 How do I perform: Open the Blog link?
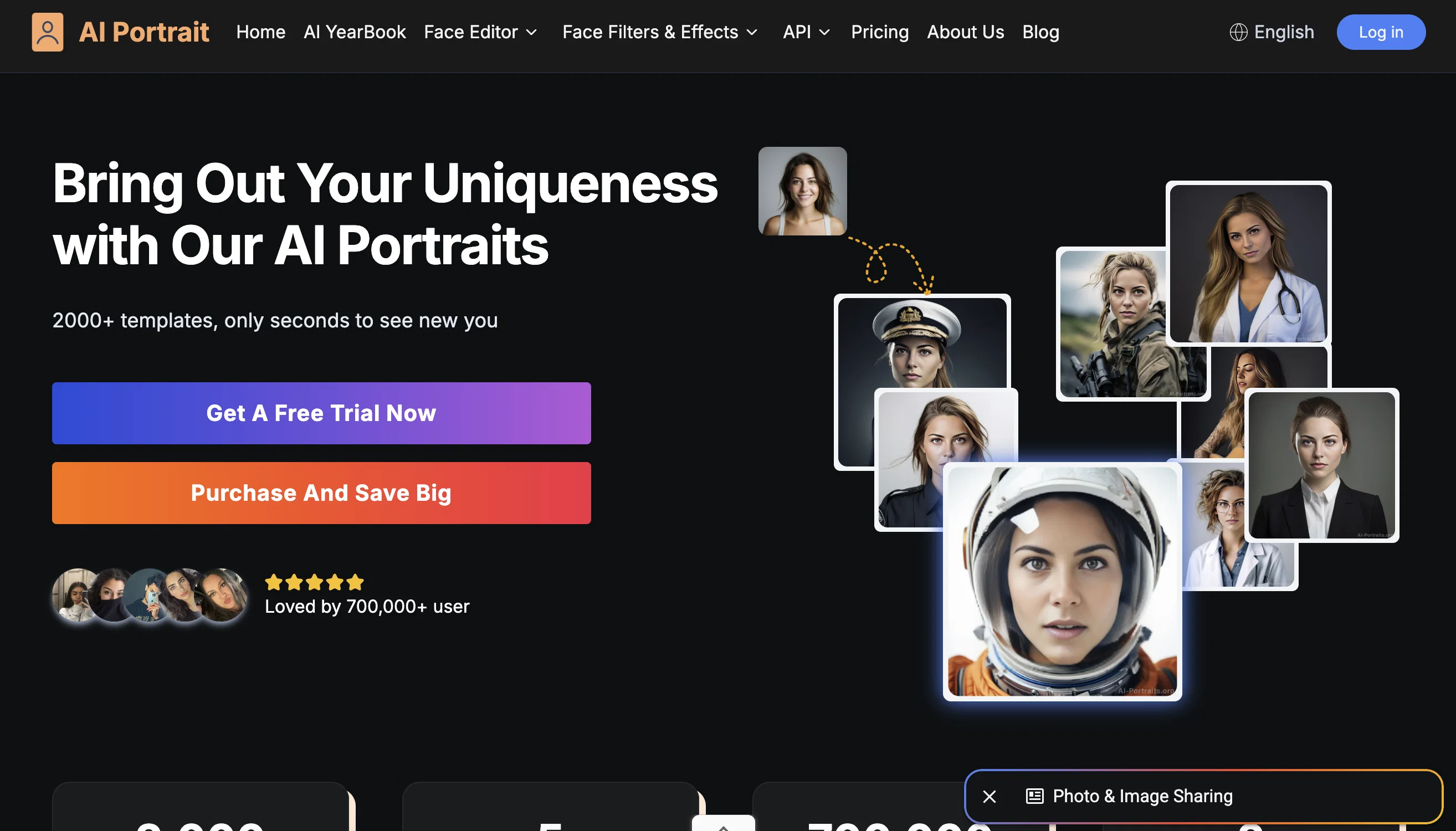coord(1040,32)
